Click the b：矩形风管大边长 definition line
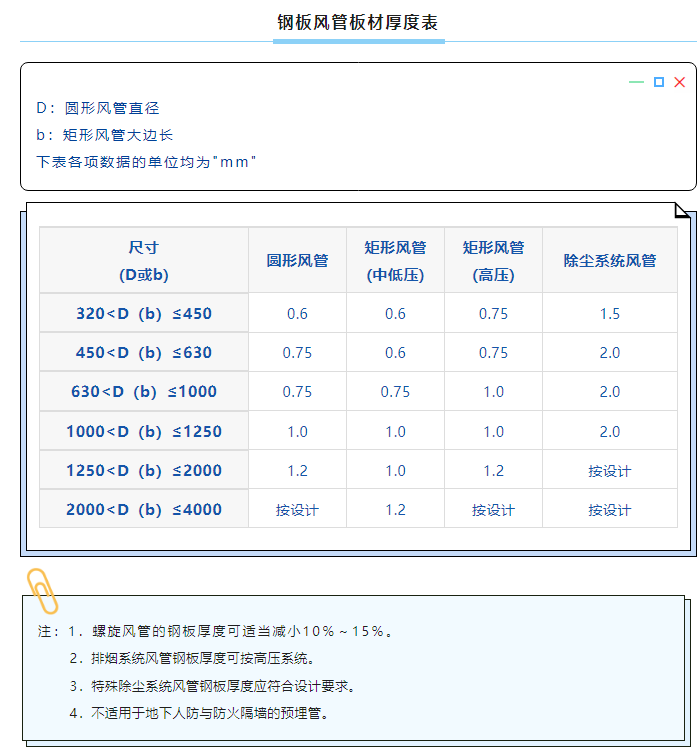700x753 pixels. coord(105,134)
